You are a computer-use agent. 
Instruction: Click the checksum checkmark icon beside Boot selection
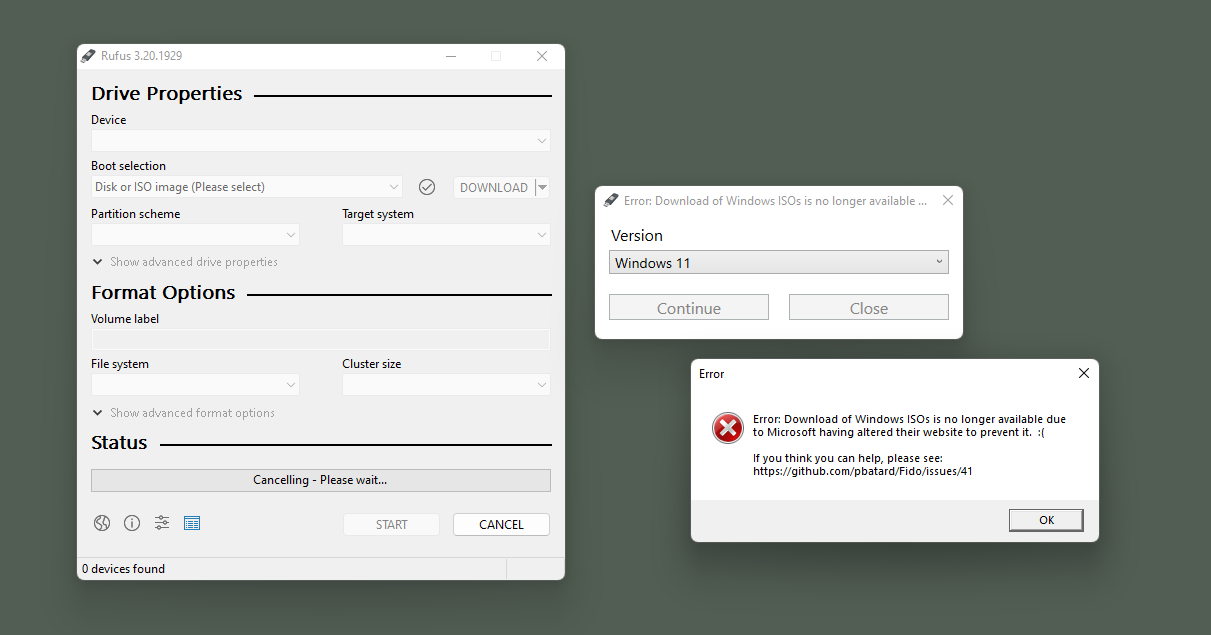tap(427, 187)
